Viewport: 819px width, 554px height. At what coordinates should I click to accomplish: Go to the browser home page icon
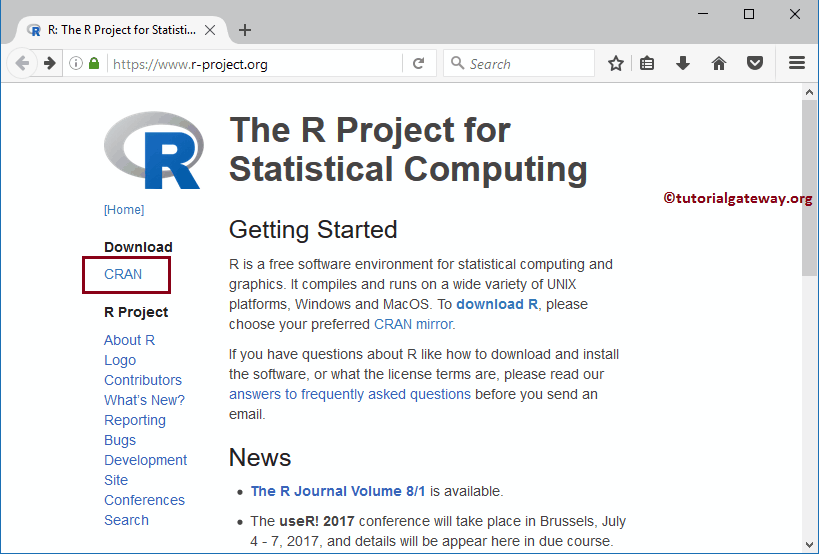(x=719, y=64)
